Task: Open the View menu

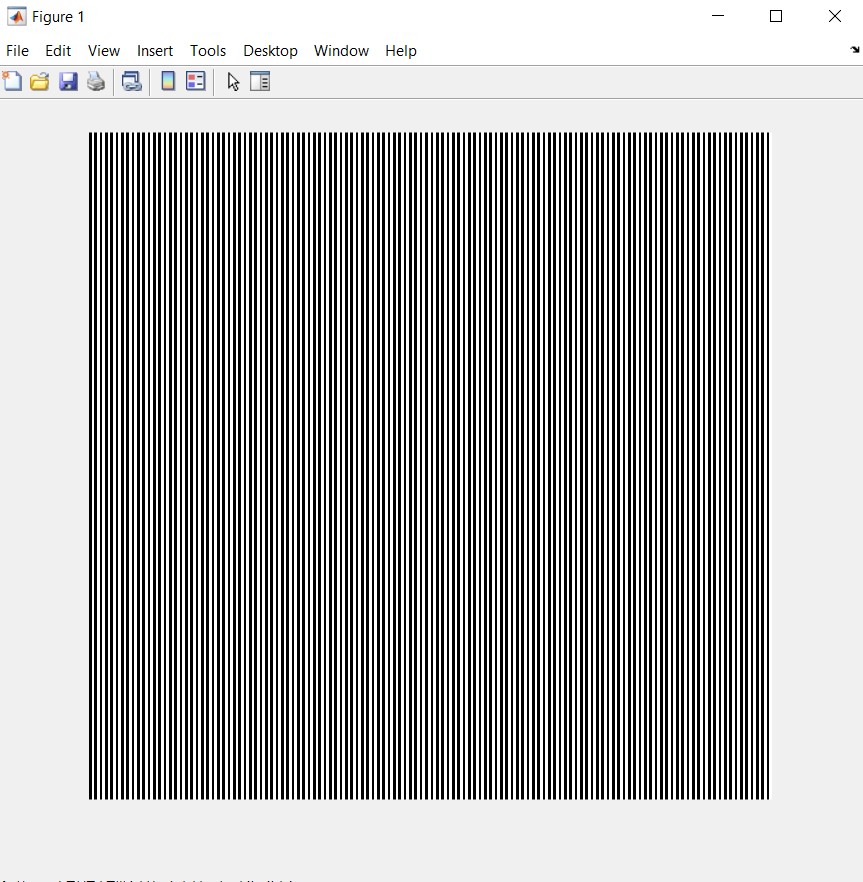Action: (104, 51)
